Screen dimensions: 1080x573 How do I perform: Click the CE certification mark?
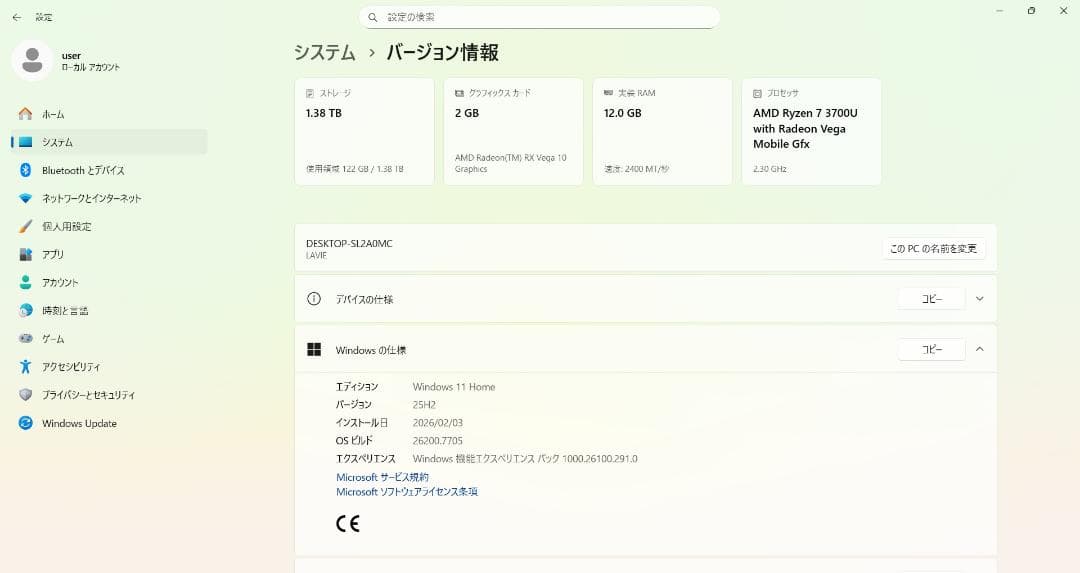point(348,523)
